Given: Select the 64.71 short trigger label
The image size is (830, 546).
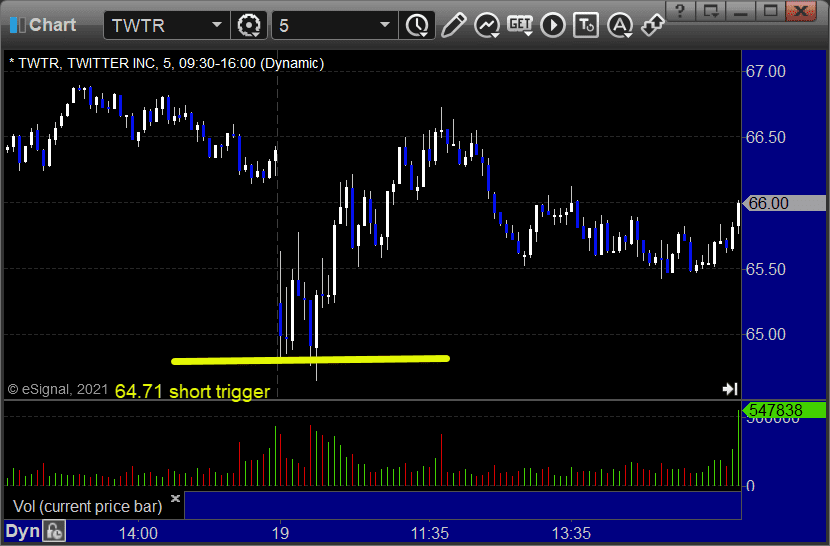Looking at the screenshot, I should pyautogui.click(x=192, y=391).
